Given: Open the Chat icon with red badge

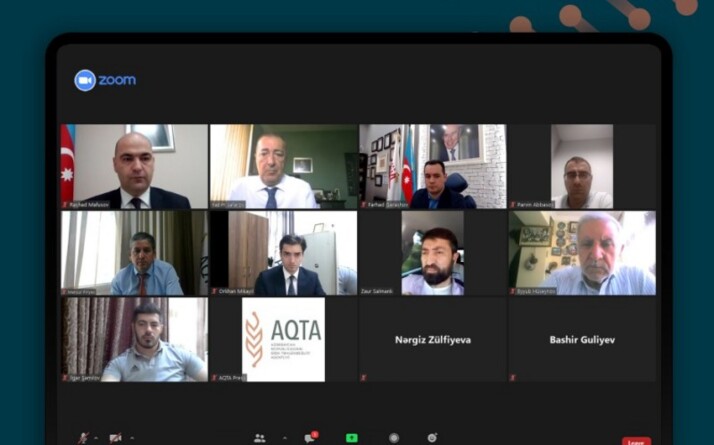Looking at the screenshot, I should [x=311, y=437].
